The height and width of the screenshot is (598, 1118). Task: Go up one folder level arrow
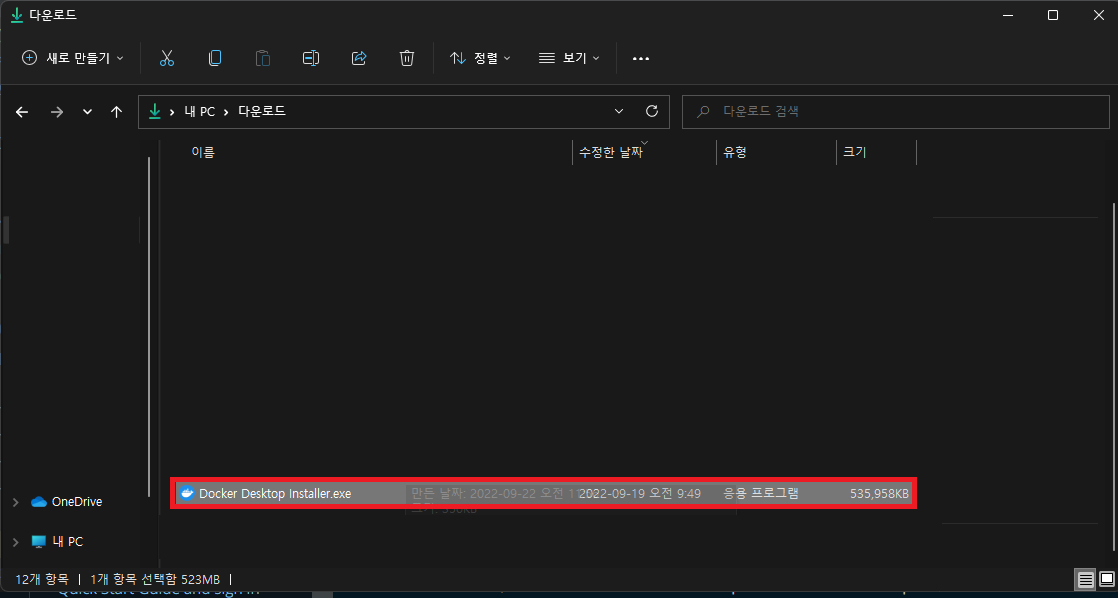(x=117, y=112)
